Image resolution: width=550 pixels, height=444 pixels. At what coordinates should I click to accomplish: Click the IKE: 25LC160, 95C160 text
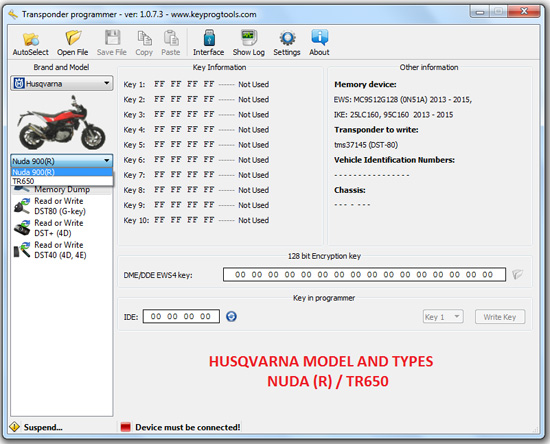(x=393, y=115)
